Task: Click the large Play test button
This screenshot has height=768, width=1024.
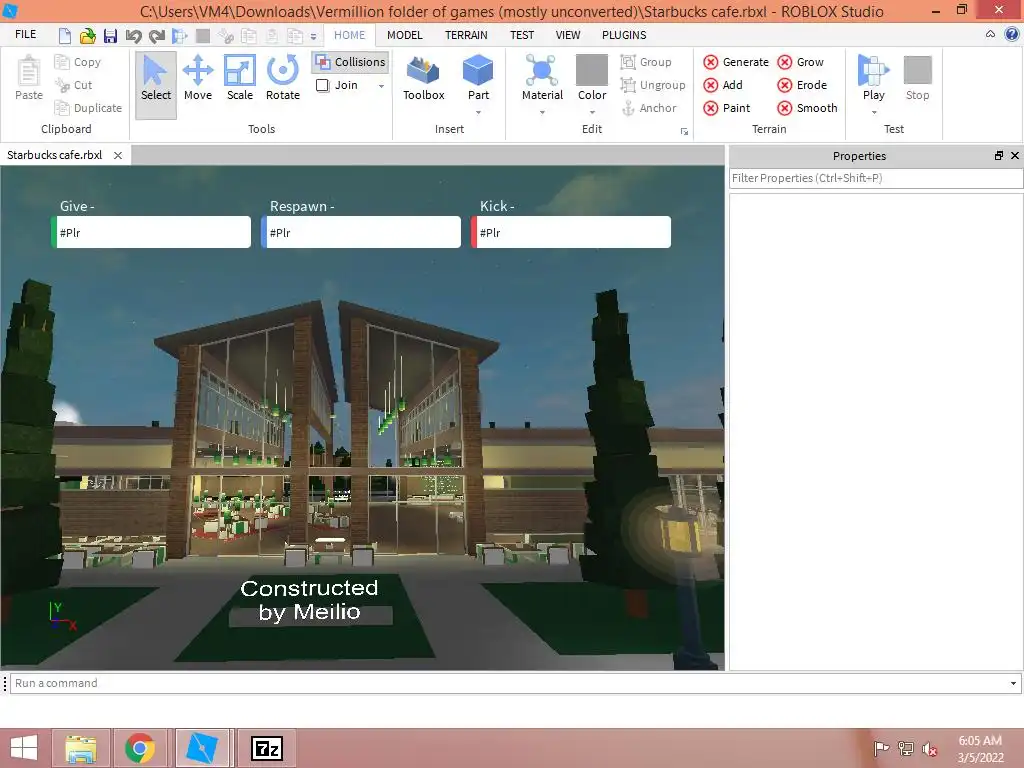Action: (x=873, y=78)
